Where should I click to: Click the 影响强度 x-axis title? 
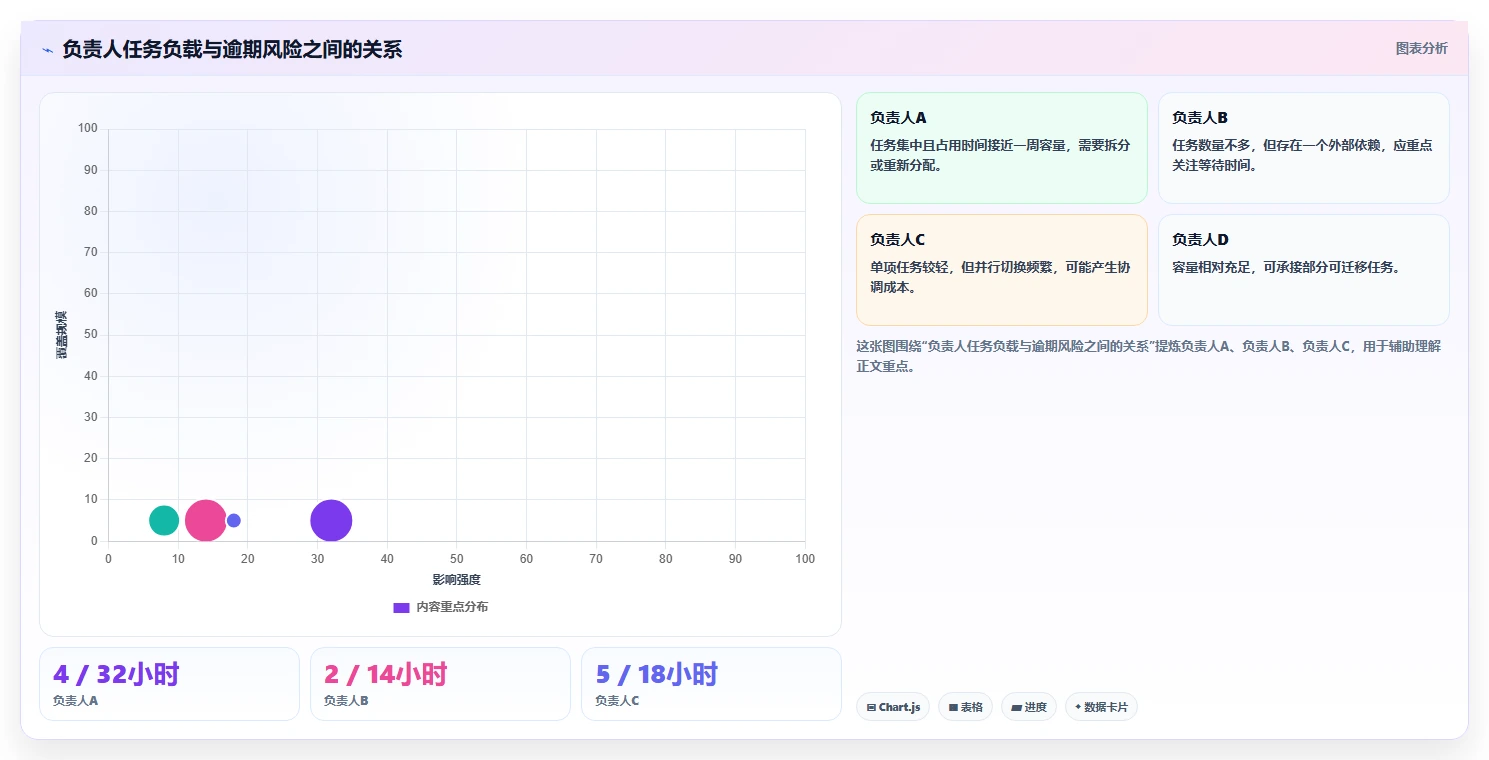(x=456, y=580)
